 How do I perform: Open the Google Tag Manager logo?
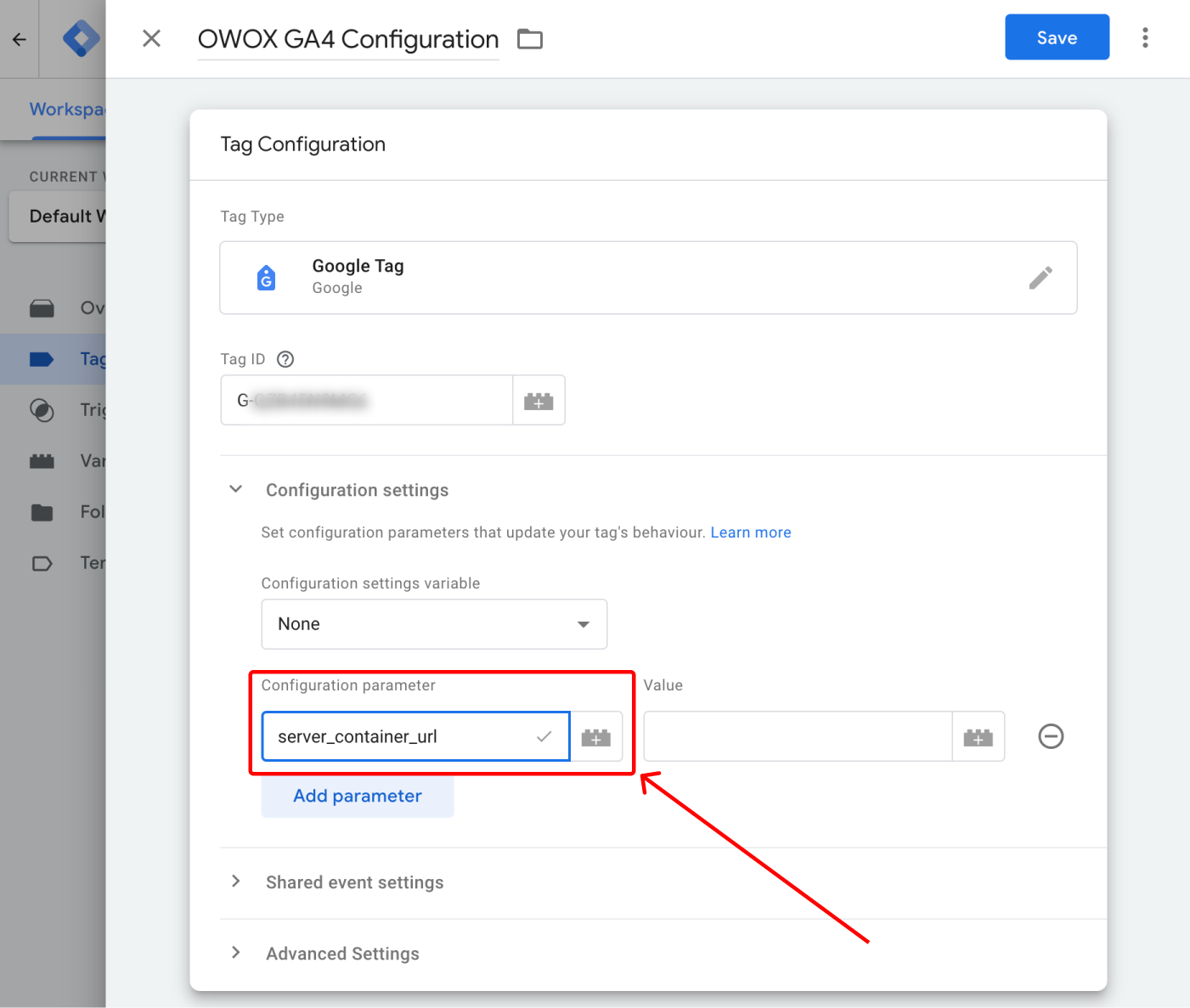pos(81,39)
